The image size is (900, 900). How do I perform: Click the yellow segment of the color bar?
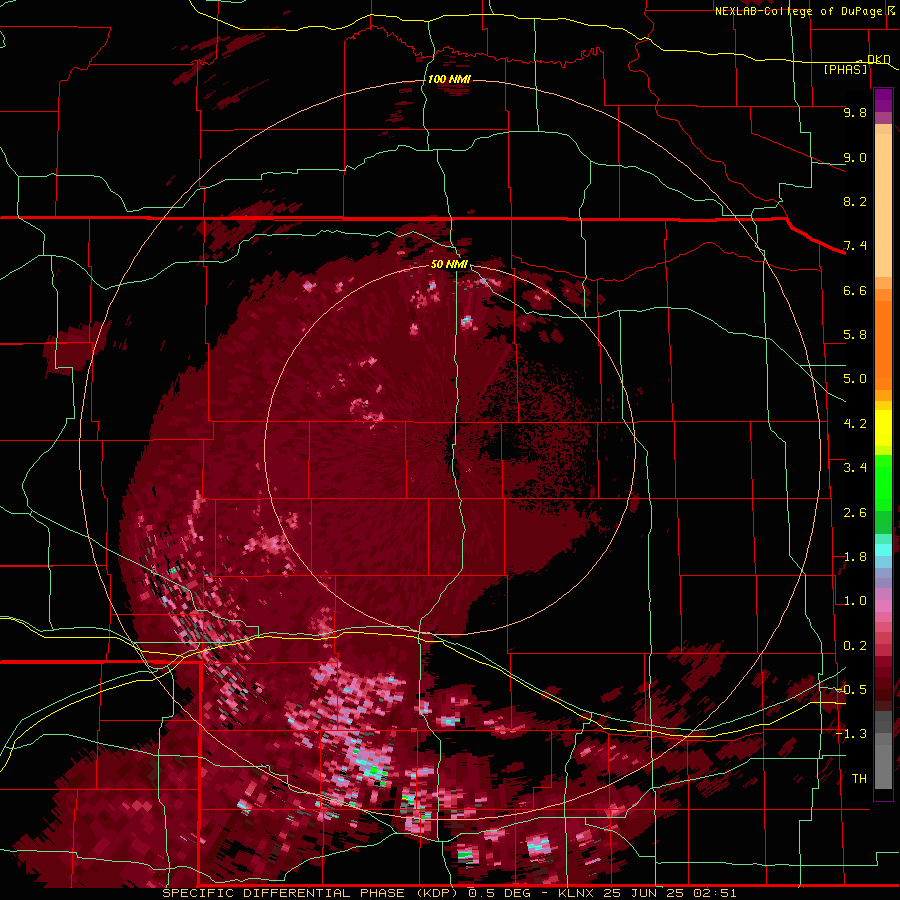tap(883, 428)
